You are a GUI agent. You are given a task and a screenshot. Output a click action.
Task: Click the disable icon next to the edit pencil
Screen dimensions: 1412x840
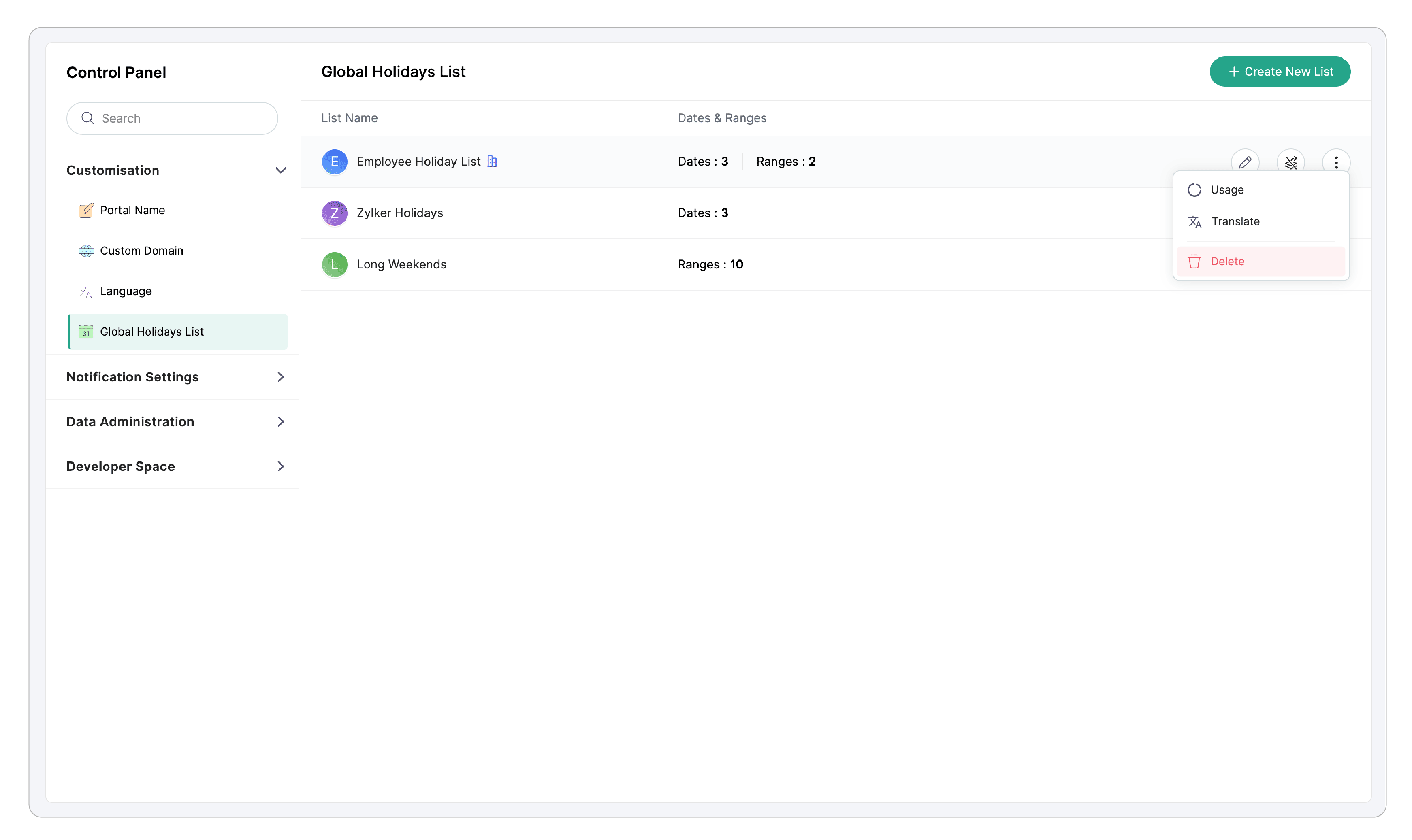pyautogui.click(x=1290, y=162)
